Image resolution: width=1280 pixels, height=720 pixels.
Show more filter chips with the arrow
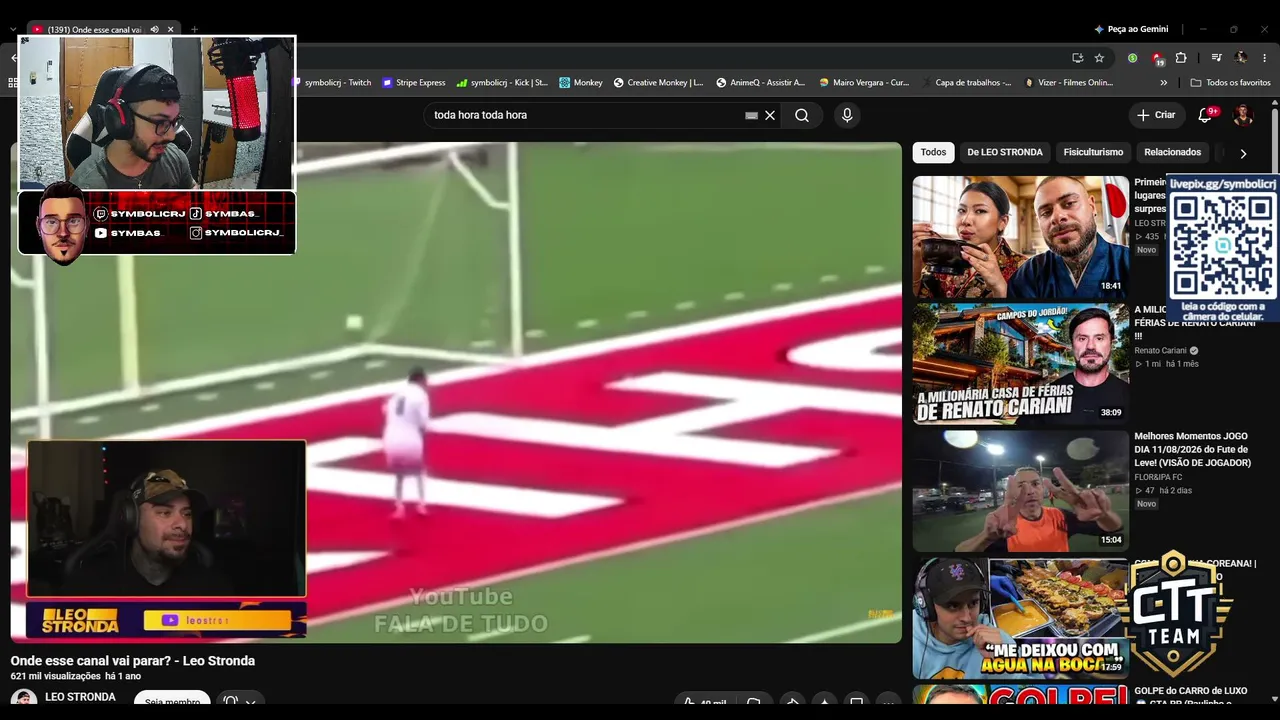click(1243, 153)
